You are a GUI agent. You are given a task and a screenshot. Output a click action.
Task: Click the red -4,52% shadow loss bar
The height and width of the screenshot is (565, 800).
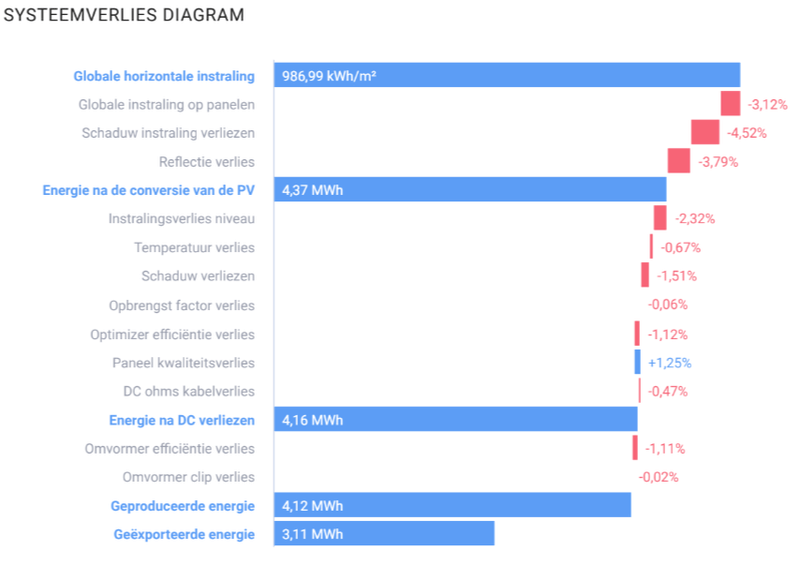click(x=705, y=132)
